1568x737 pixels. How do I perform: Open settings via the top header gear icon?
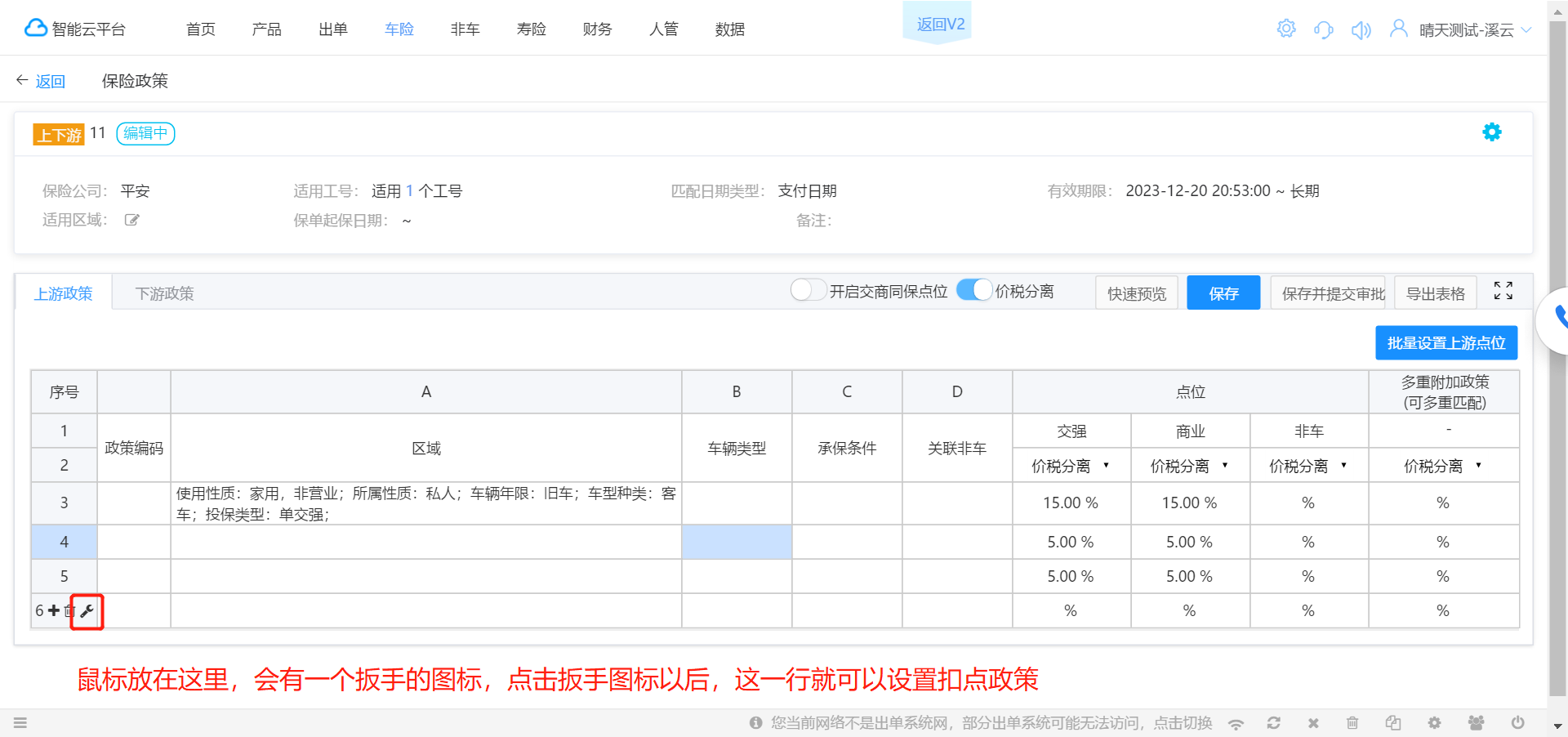tap(1286, 29)
